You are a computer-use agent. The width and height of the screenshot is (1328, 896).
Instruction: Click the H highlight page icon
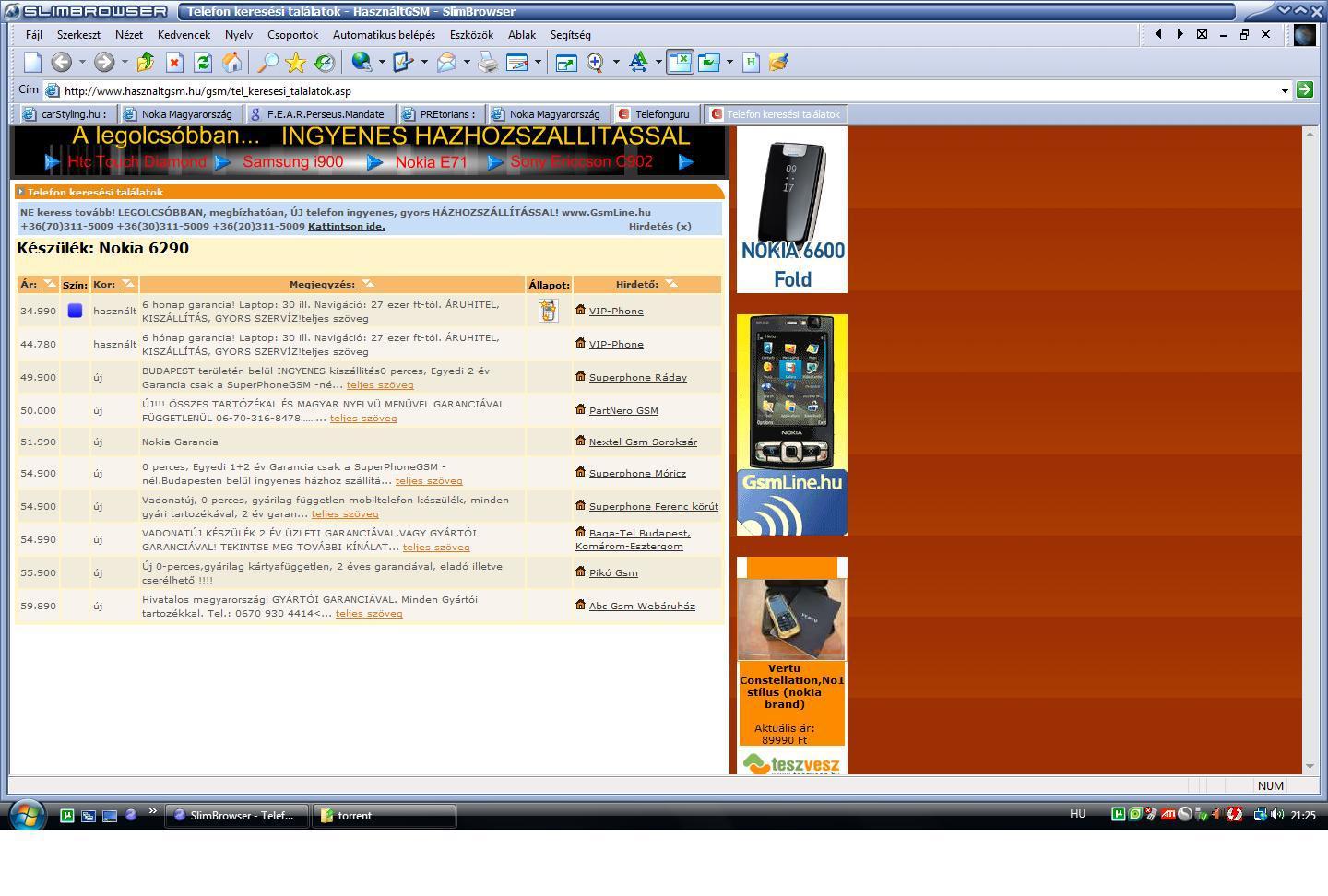(751, 62)
